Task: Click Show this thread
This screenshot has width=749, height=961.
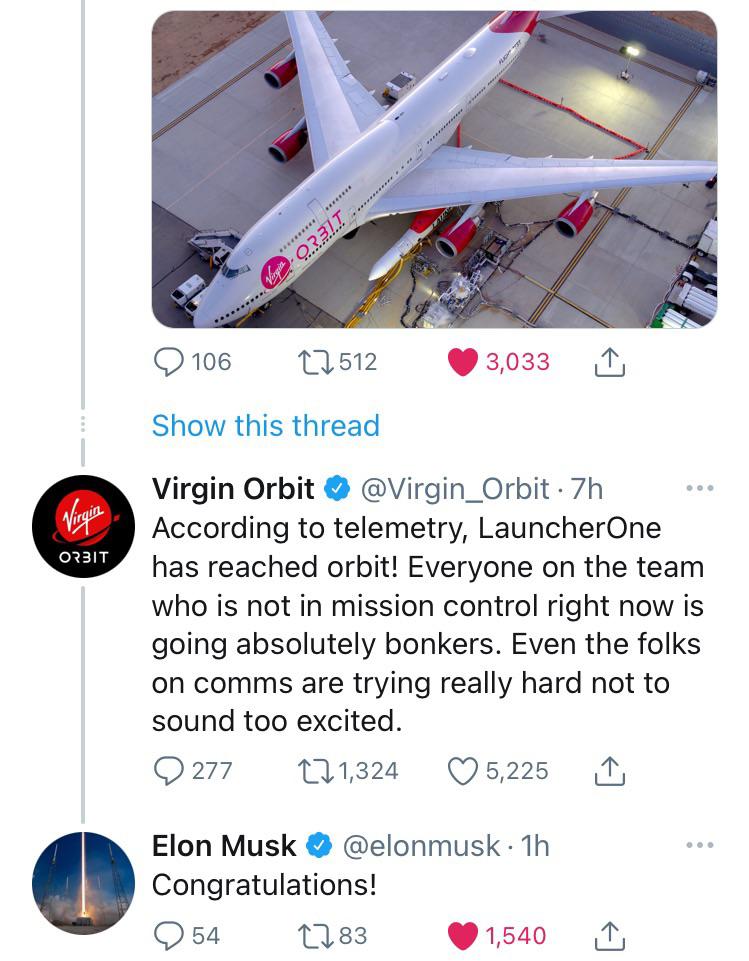Action: (x=264, y=425)
